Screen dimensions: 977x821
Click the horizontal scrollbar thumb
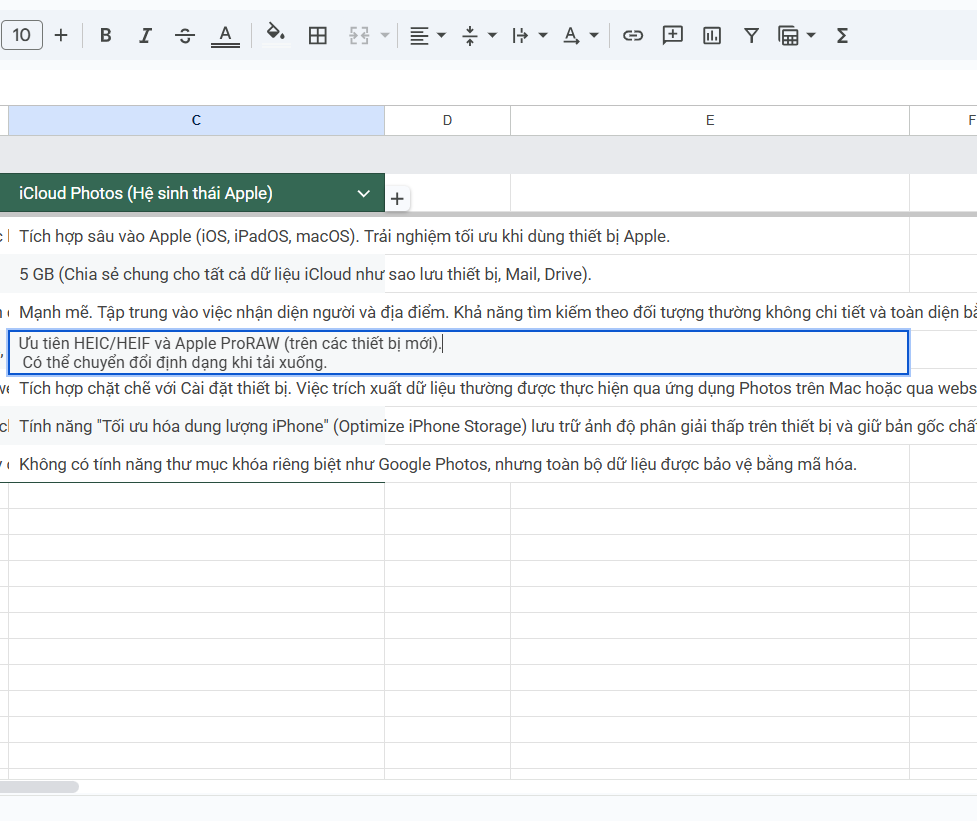coord(39,787)
